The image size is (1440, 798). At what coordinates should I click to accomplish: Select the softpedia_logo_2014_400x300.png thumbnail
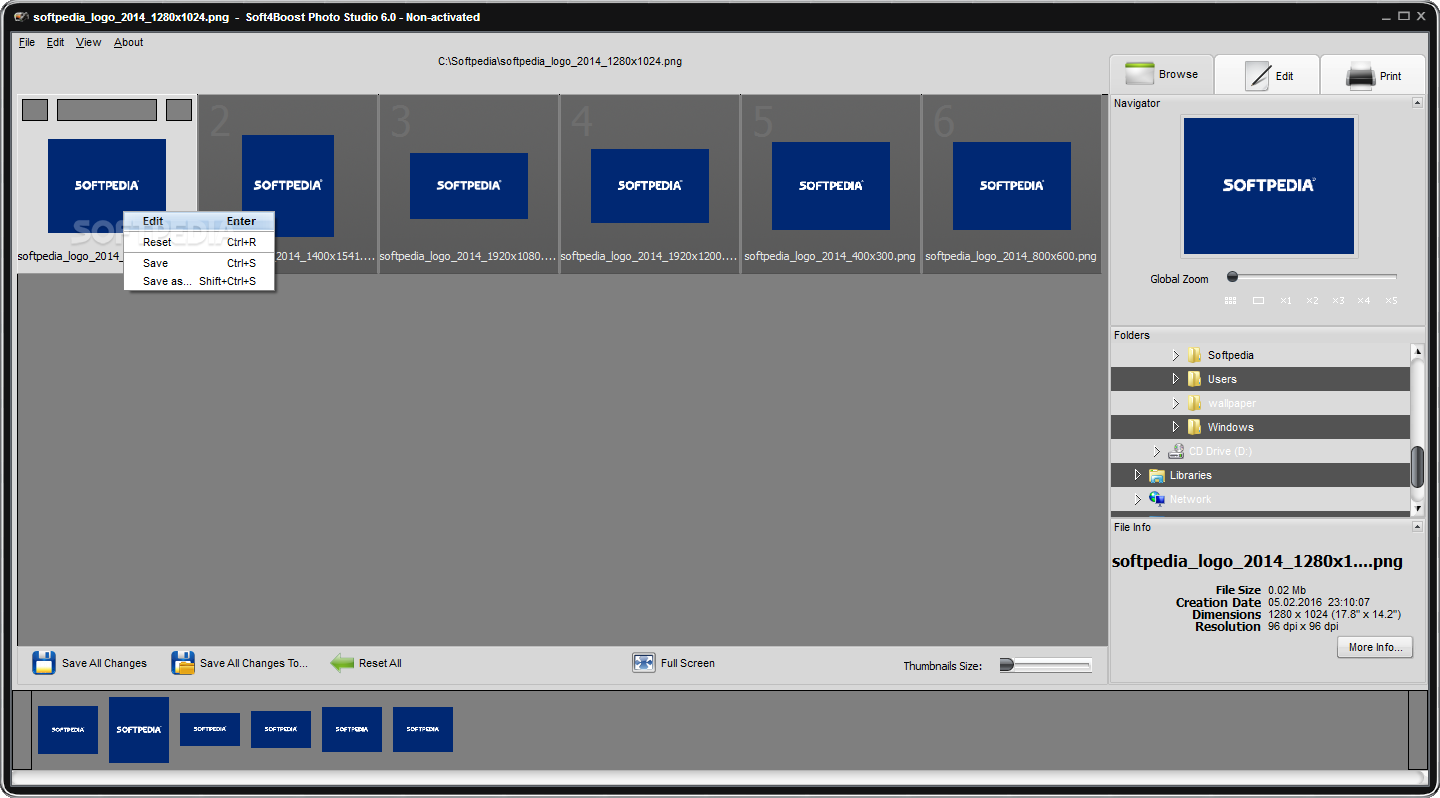(831, 184)
